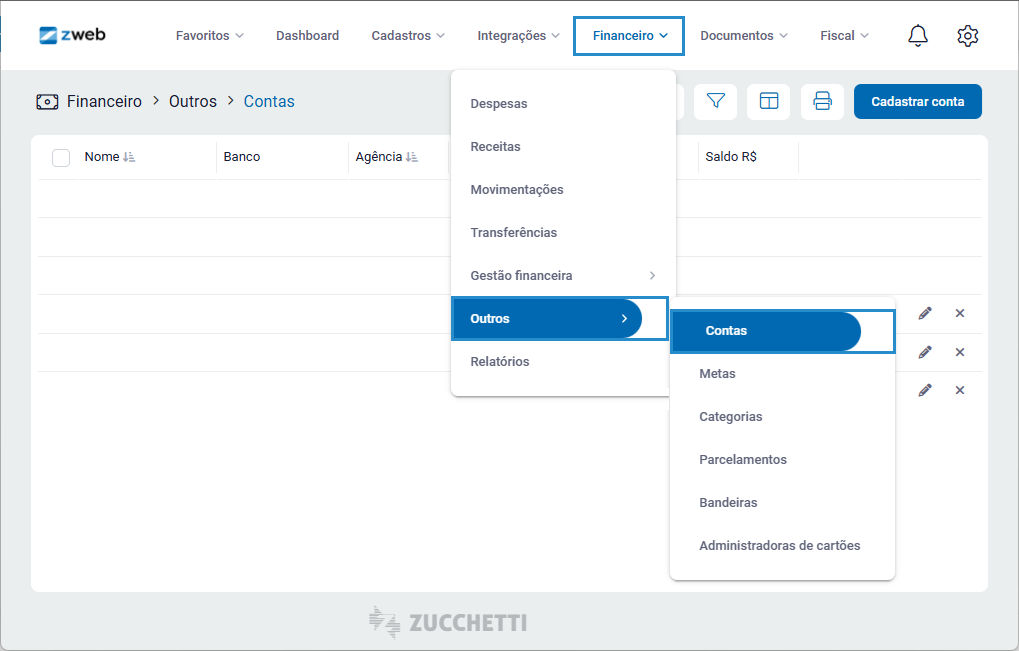The height and width of the screenshot is (651, 1019).
Task: Go to the Dashboard
Action: [307, 36]
